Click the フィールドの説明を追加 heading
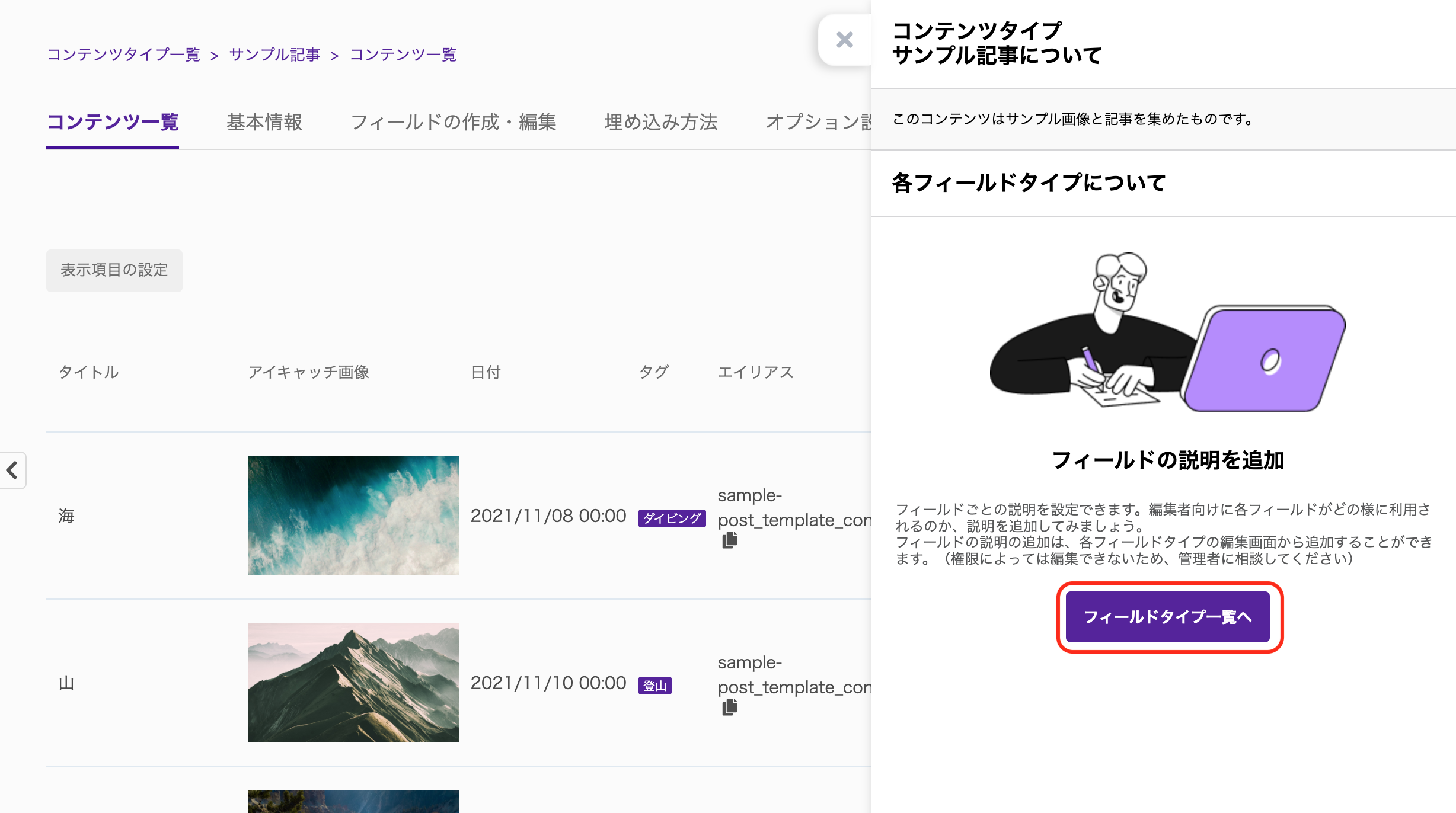The image size is (1456, 813). tap(1168, 460)
